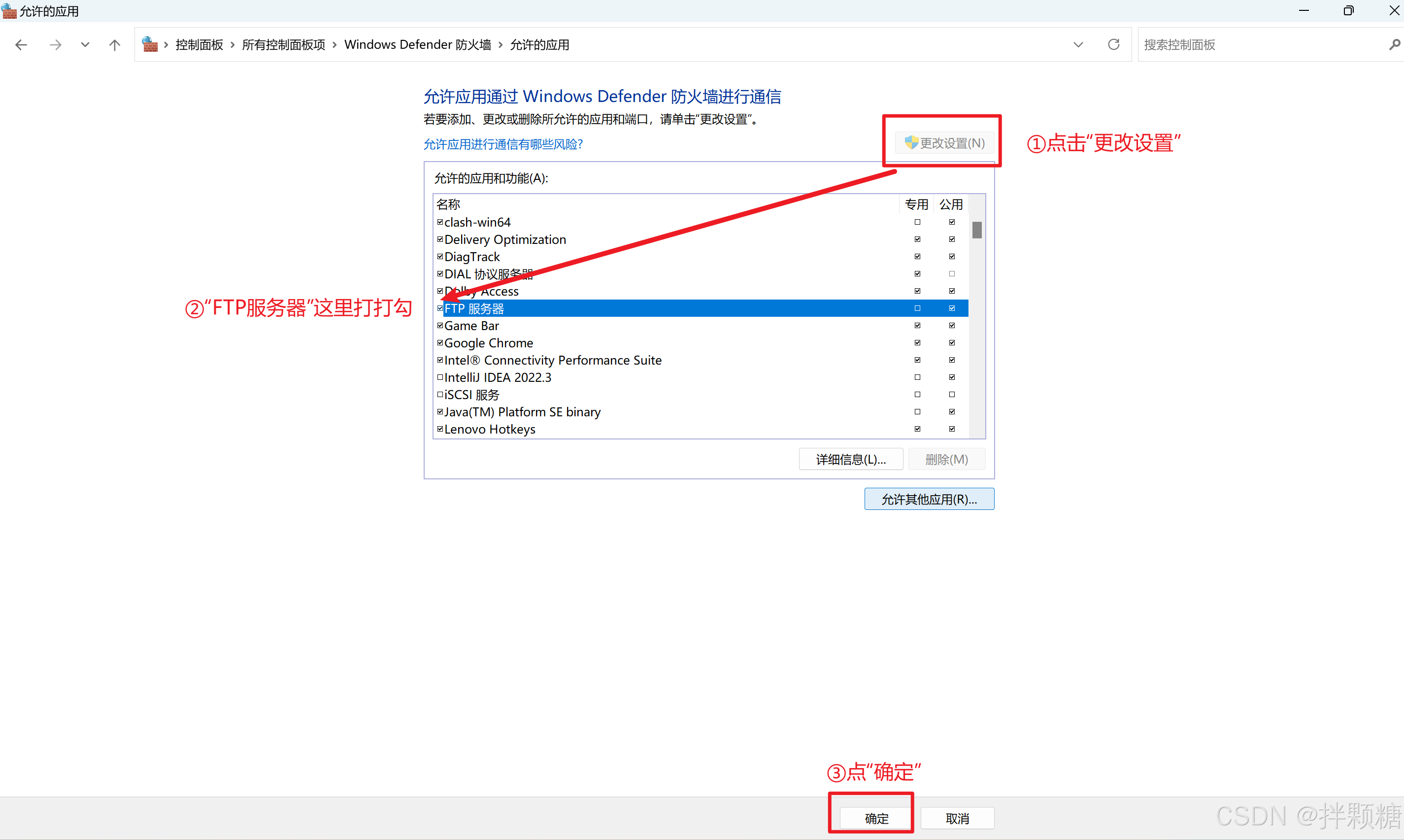
Task: Click the firewall icon in address bar
Action: pos(150,44)
